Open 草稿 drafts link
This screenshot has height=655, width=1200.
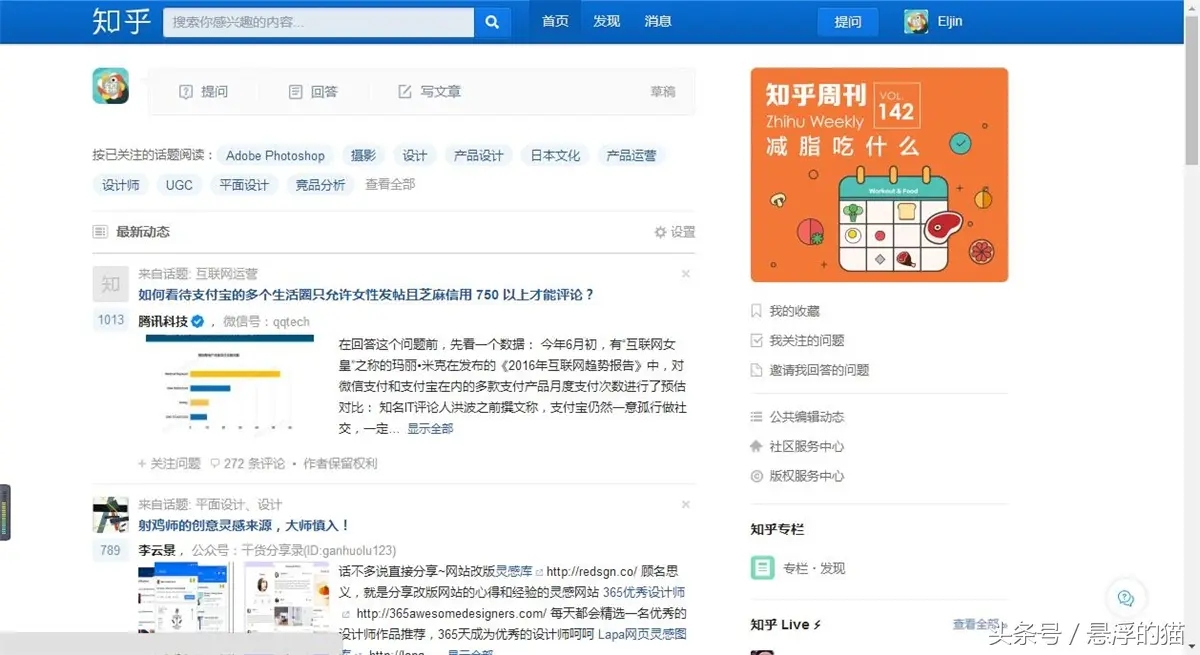click(663, 92)
